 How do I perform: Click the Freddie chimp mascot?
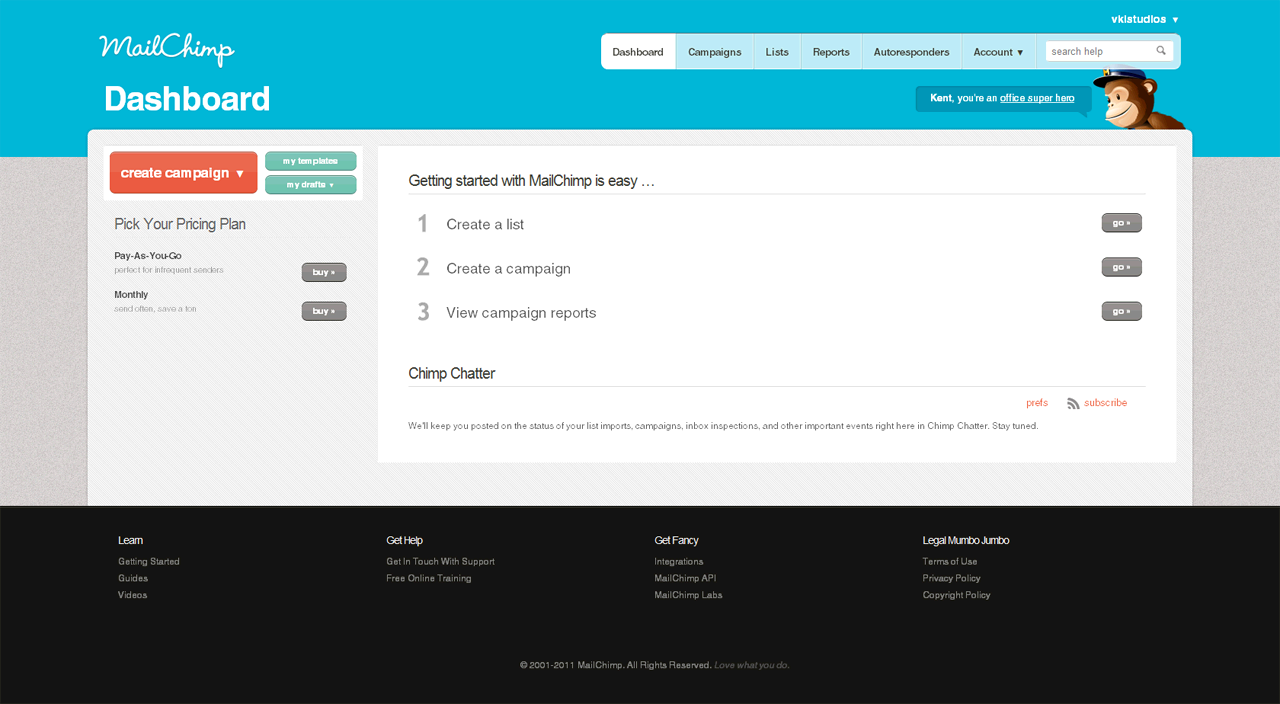point(1137,98)
